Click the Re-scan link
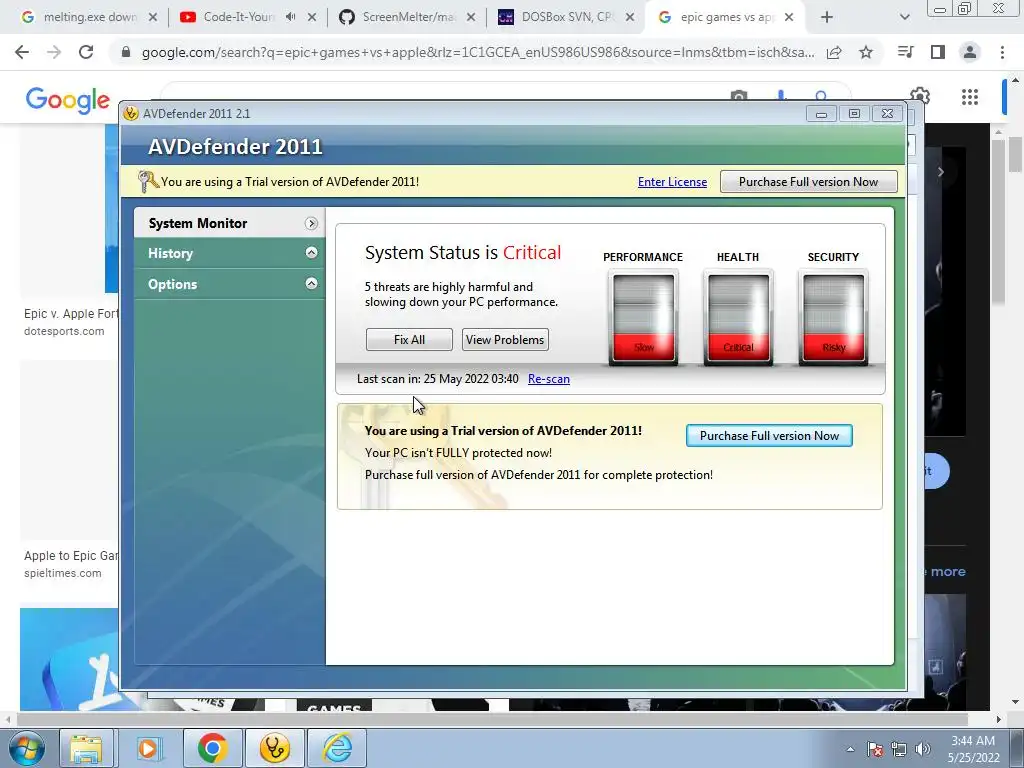 549,379
